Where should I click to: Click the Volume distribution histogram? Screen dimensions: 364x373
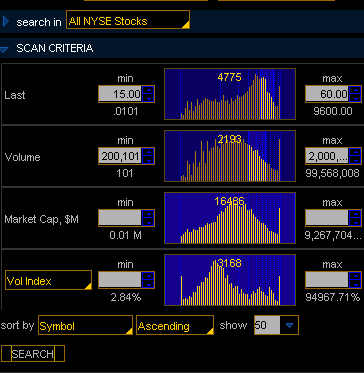[230, 156]
